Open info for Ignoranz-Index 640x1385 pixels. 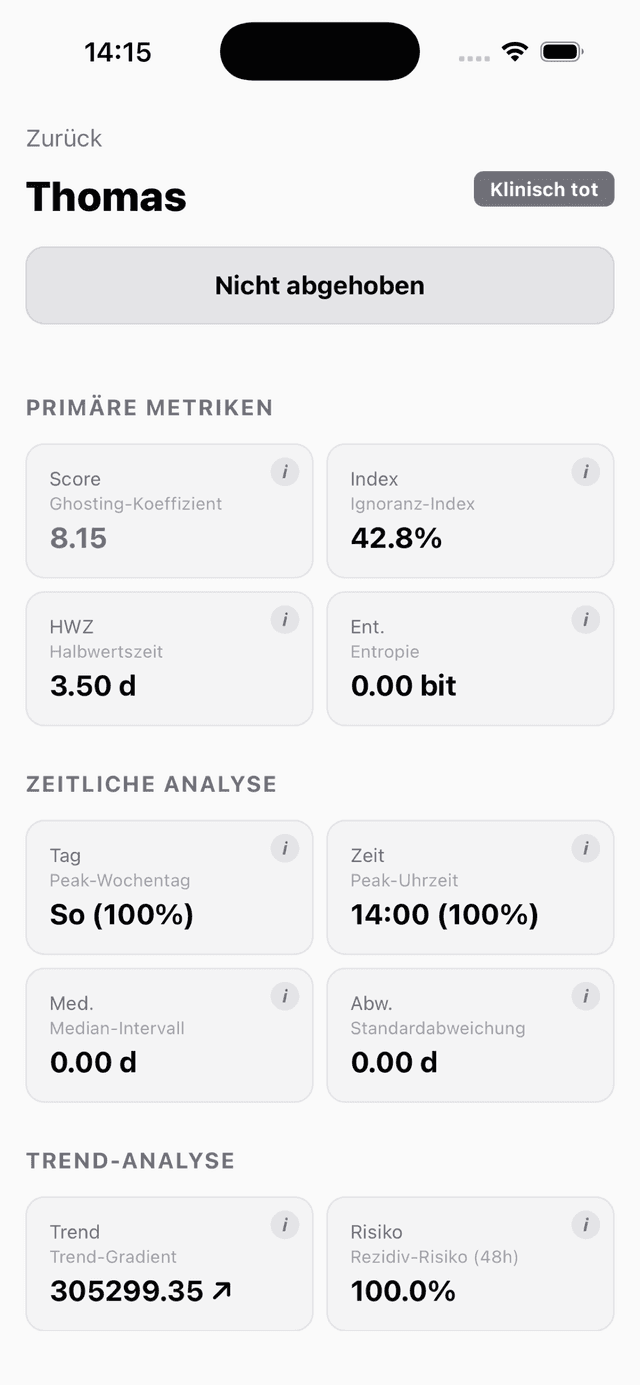click(x=585, y=472)
